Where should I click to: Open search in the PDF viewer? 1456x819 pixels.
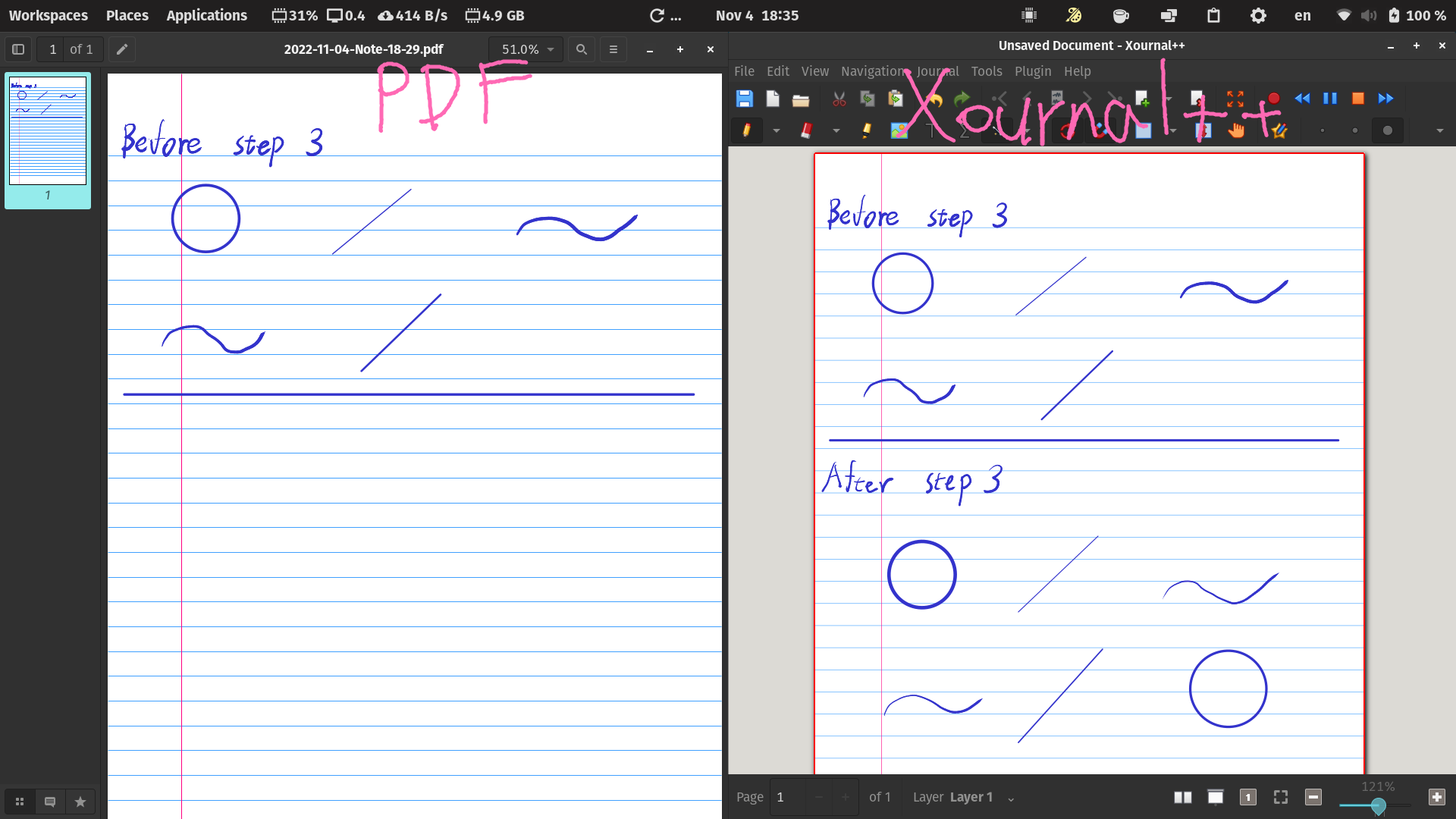(581, 49)
